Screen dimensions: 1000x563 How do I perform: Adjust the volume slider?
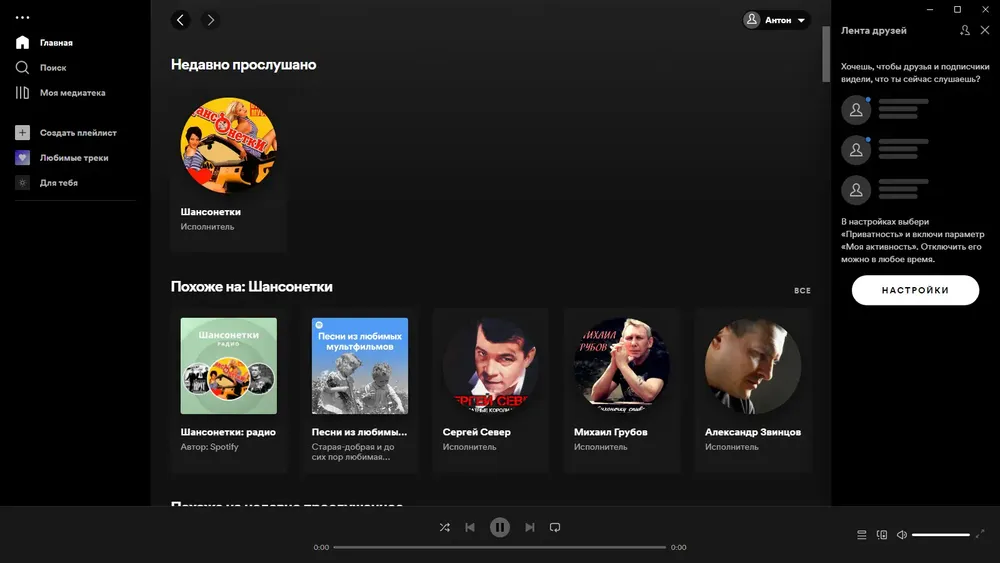pyautogui.click(x=941, y=534)
